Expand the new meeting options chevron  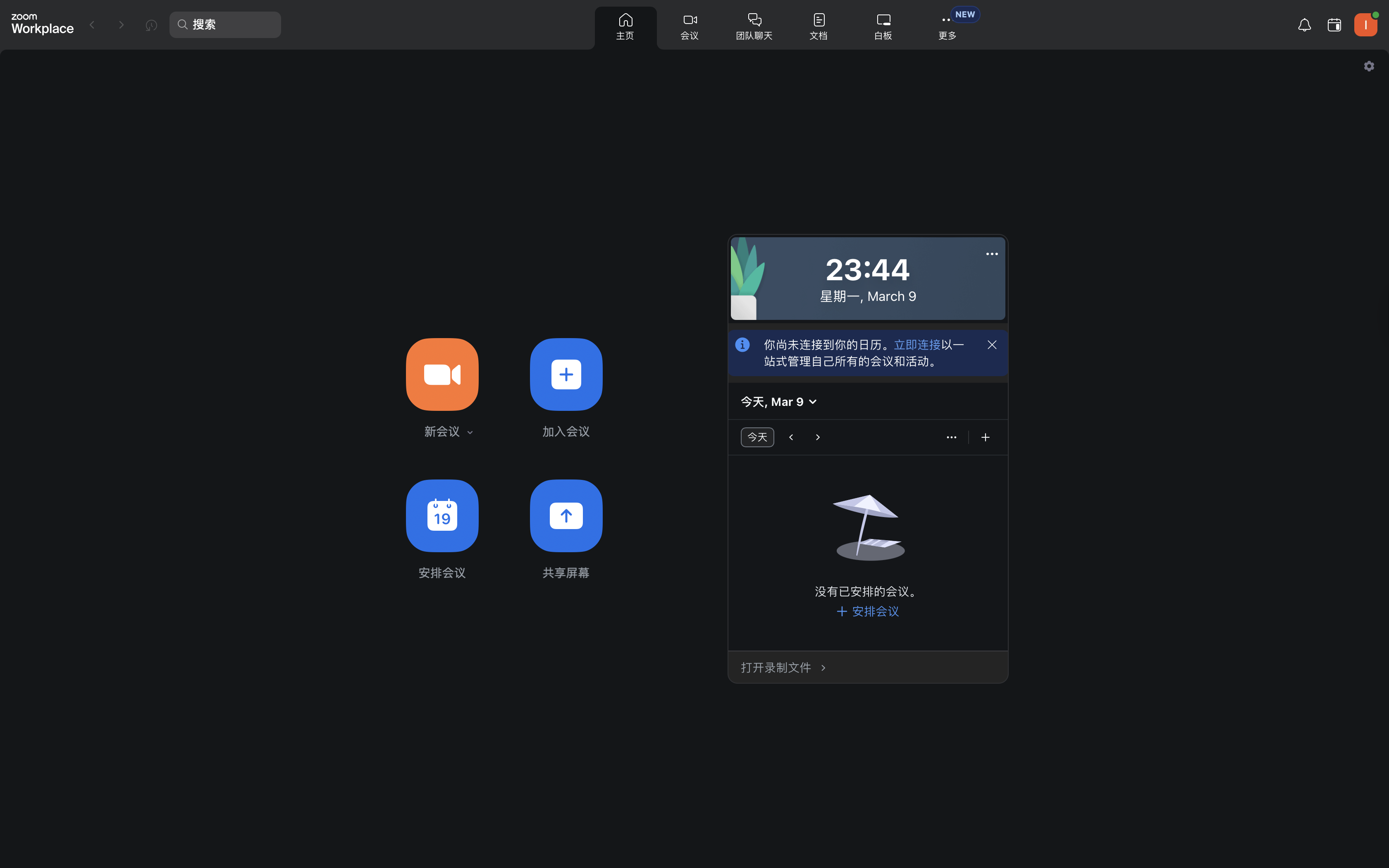click(x=470, y=432)
